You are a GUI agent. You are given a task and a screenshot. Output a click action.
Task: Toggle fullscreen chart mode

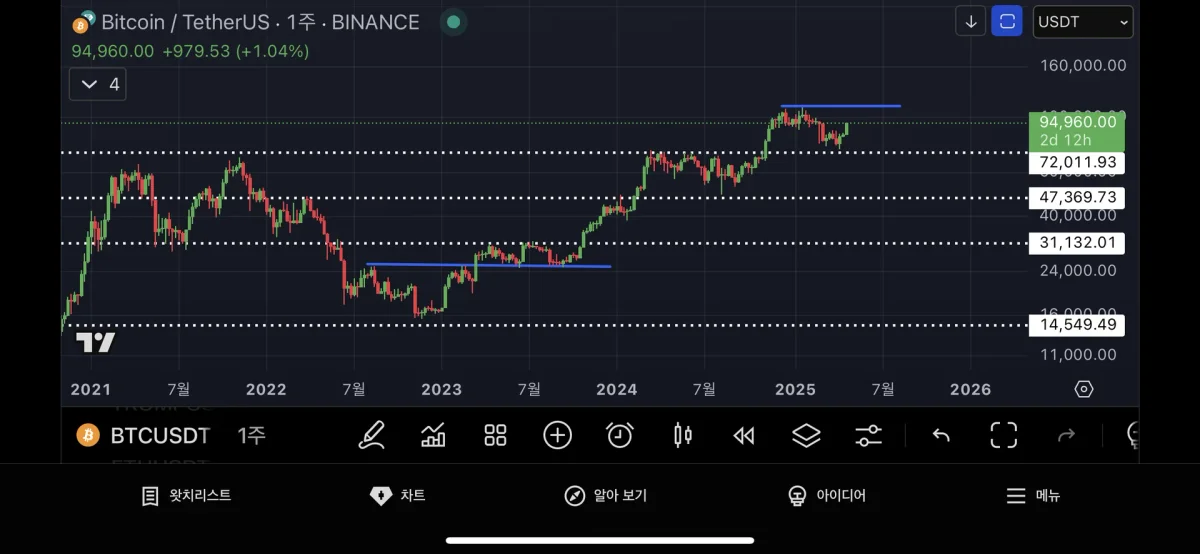[1003, 435]
